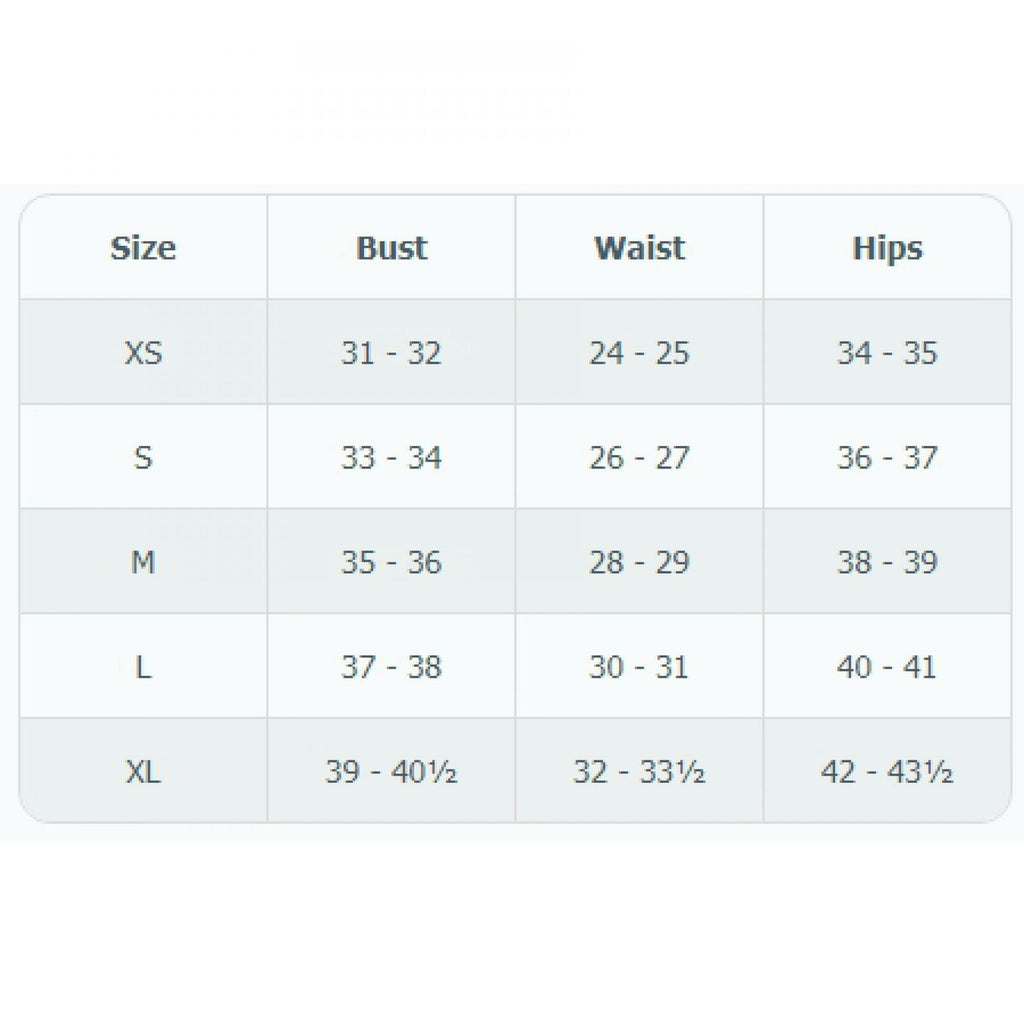Select the XL size row label

pyautogui.click(x=143, y=772)
